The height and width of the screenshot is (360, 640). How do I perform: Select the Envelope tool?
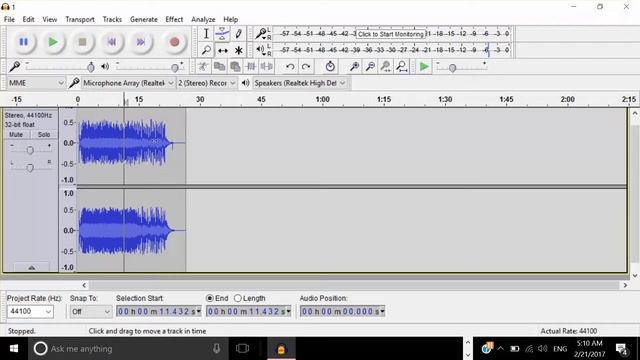pos(222,34)
